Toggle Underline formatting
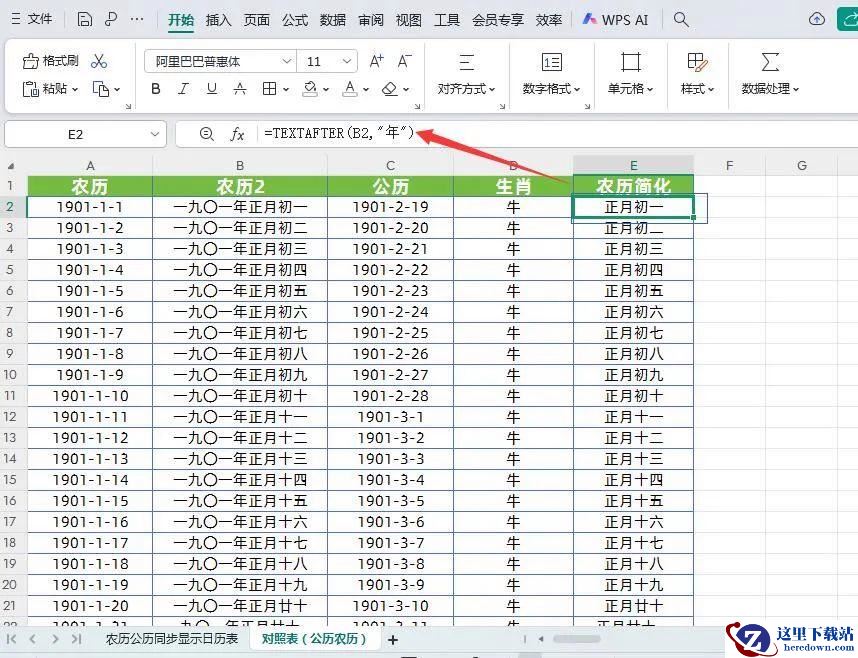This screenshot has width=858, height=658. (x=212, y=89)
